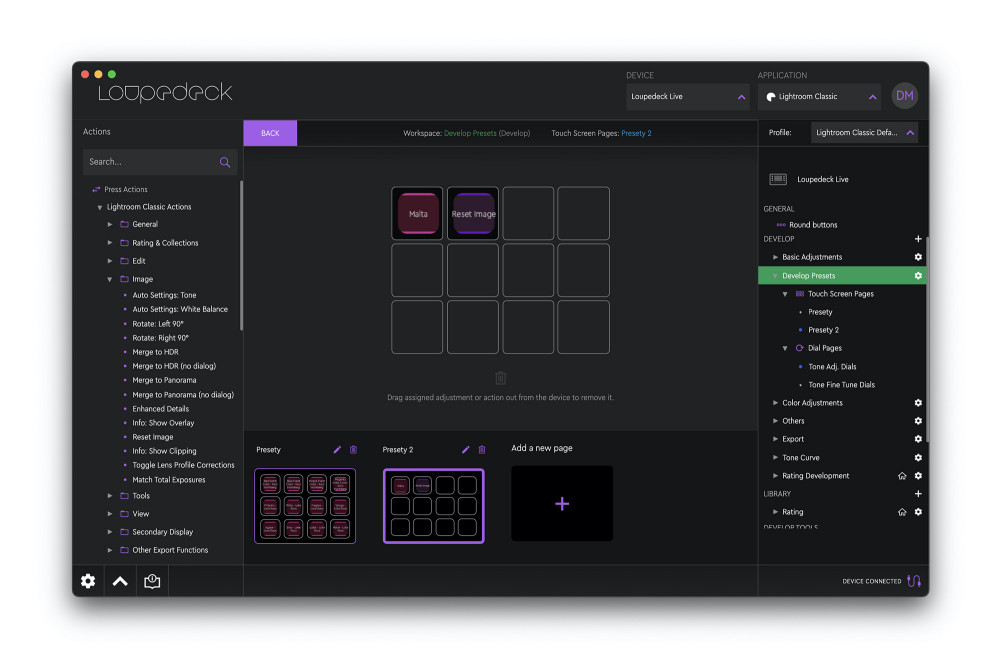Image resolution: width=1000 pixels, height=667 pixels.
Task: Click the BACK button
Action: click(x=270, y=133)
